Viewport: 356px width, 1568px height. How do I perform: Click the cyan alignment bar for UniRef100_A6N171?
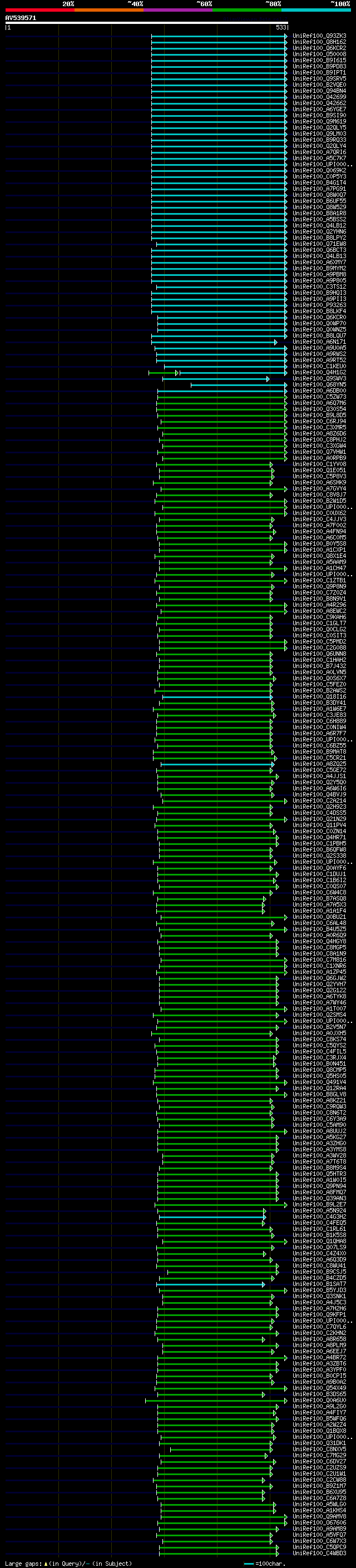(x=214, y=342)
